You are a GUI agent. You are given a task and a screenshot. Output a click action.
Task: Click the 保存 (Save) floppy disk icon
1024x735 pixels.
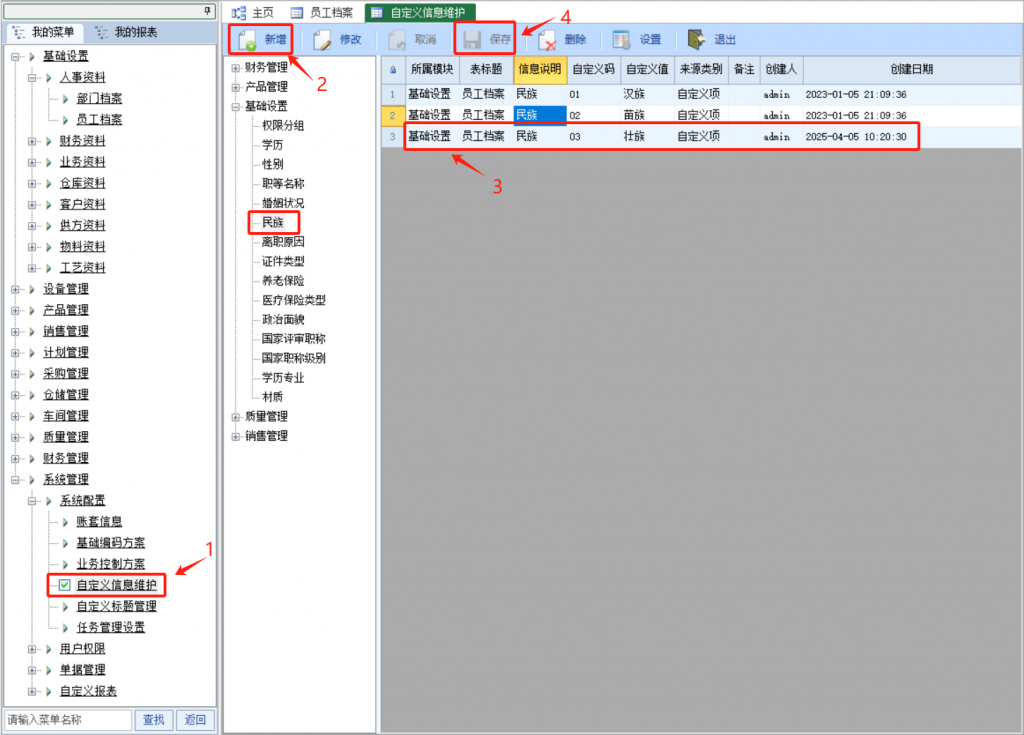click(x=472, y=40)
